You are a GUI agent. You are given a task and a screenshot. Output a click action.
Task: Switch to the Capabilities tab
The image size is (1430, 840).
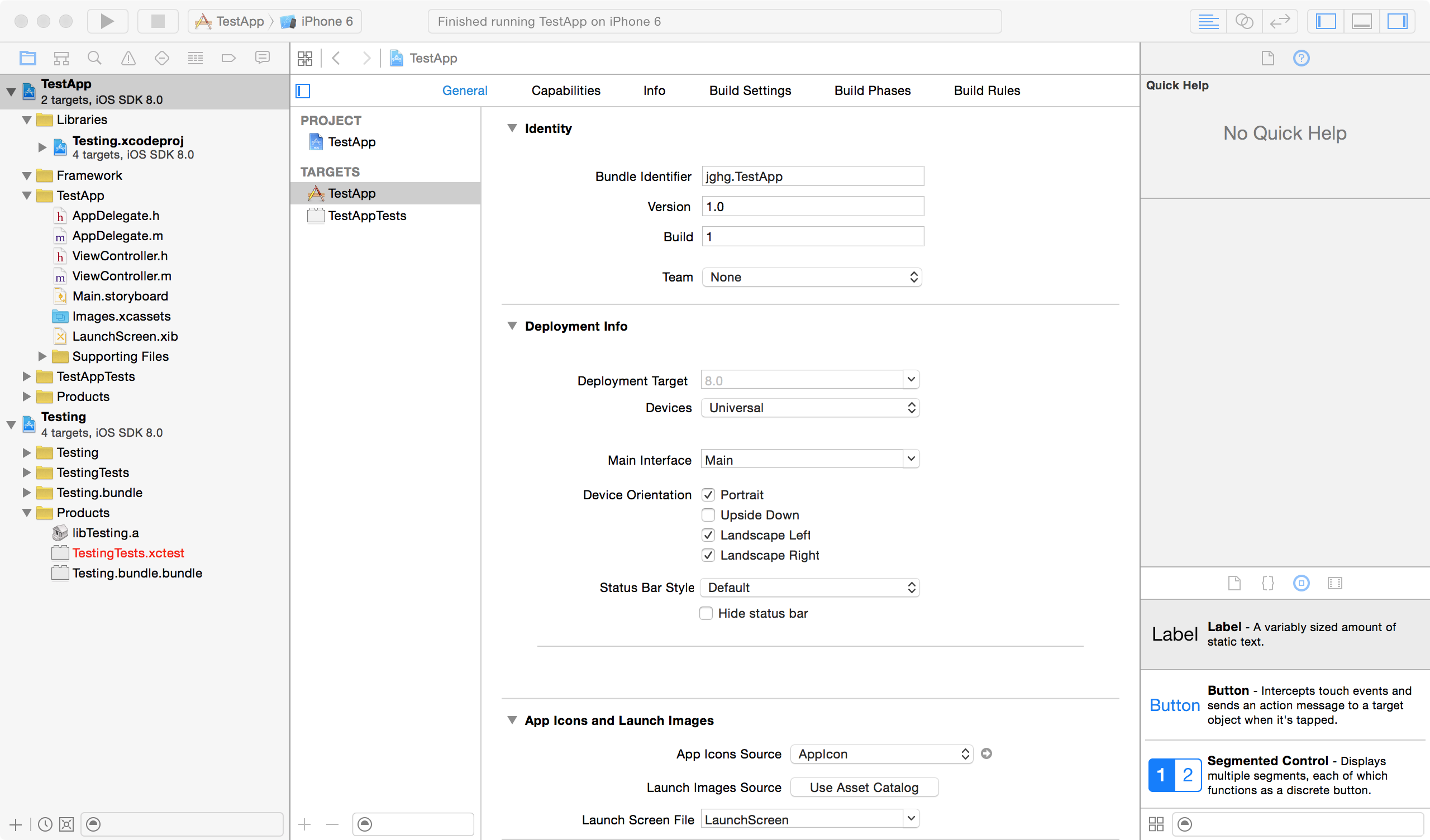pyautogui.click(x=566, y=91)
